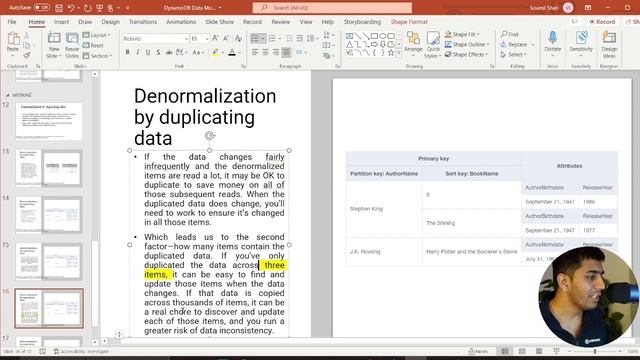
Task: Switch to the Shape Format tab
Action: [x=409, y=22]
